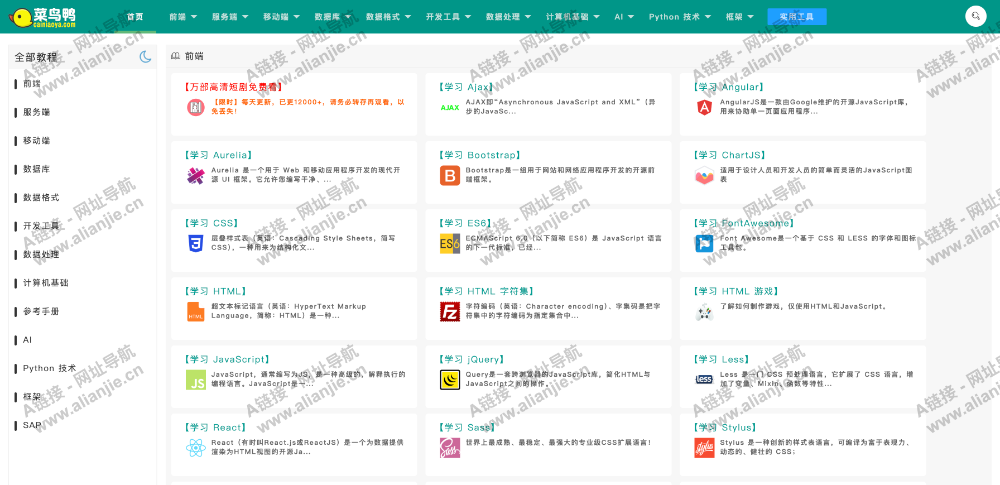Expand the 数据处理 navbar dropdown
The height and width of the screenshot is (485, 1000).
point(508,17)
